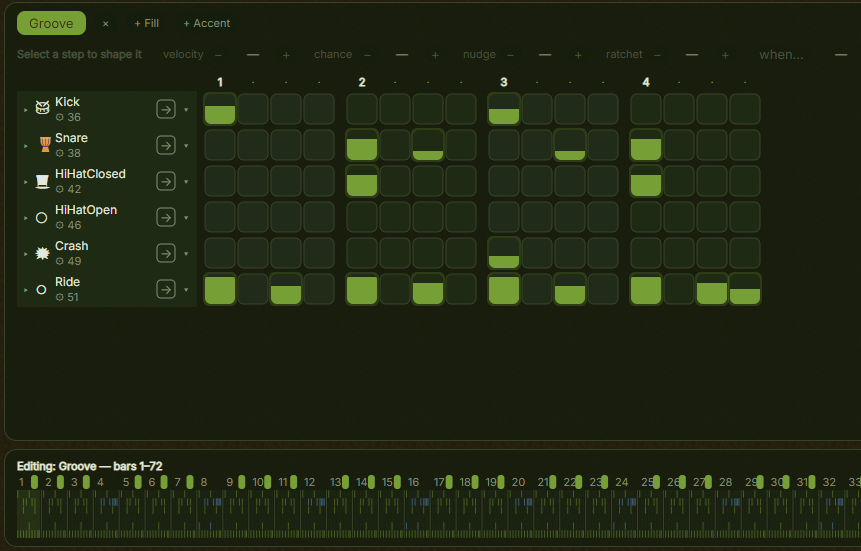Toggle Ride step on beat 1
Viewport: 861px width, 551px height.
pos(220,289)
